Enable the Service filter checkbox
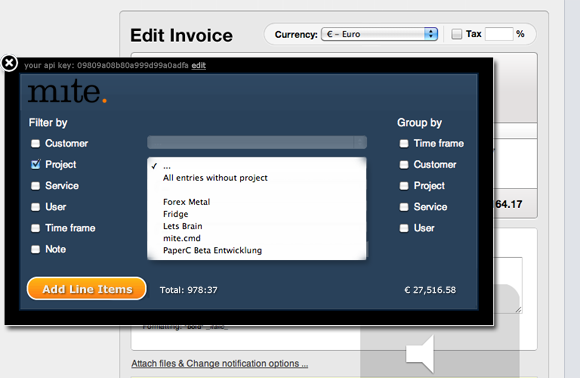Image resolution: width=580 pixels, height=378 pixels. pyautogui.click(x=36, y=186)
